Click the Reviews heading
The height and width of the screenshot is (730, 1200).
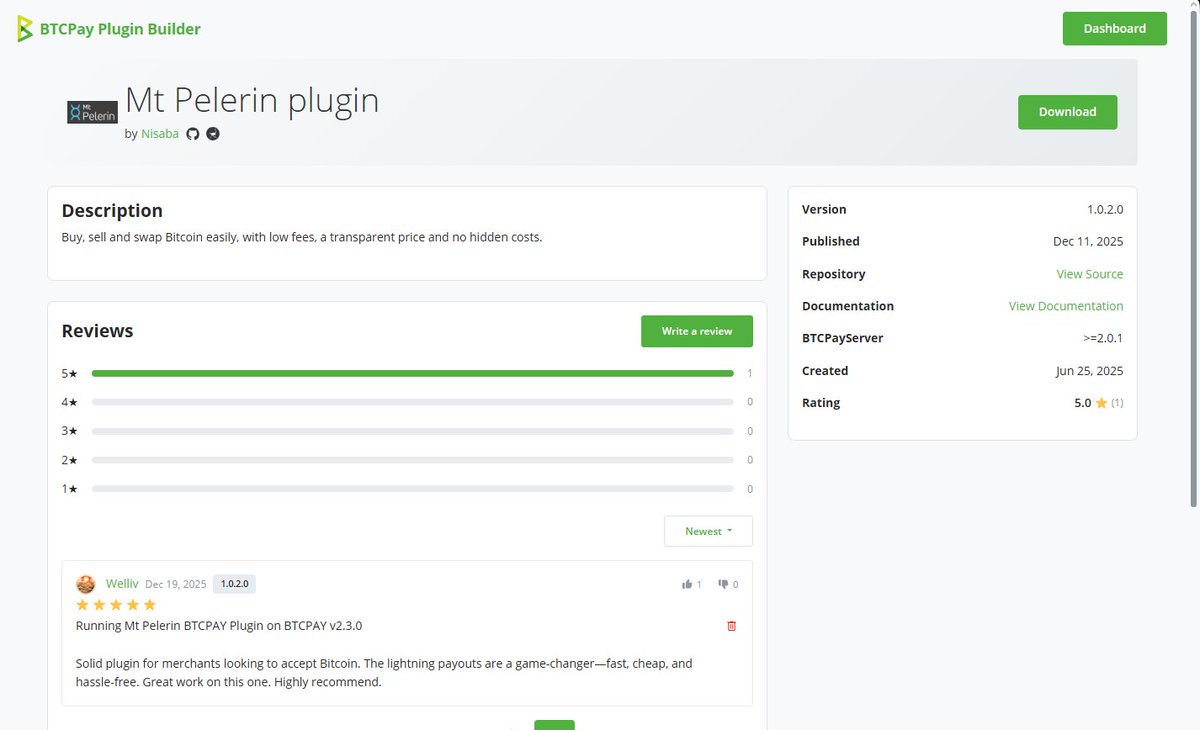97,331
